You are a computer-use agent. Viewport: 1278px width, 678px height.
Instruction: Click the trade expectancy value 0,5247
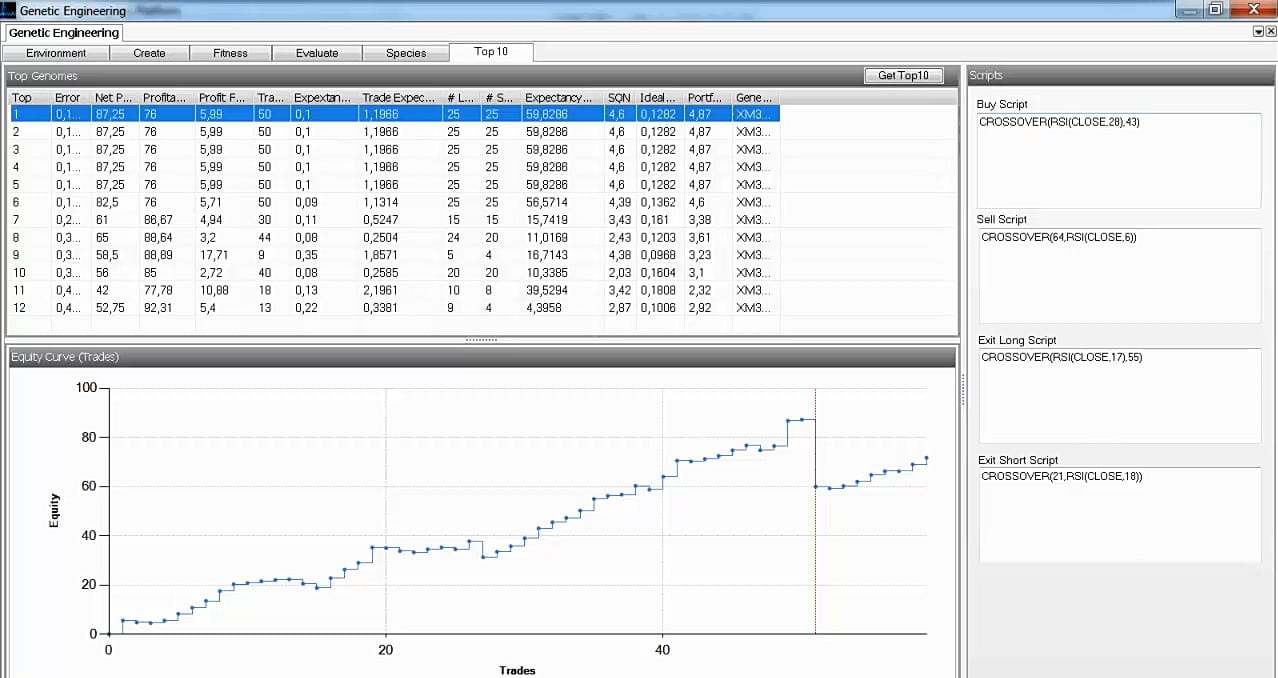tap(380, 220)
